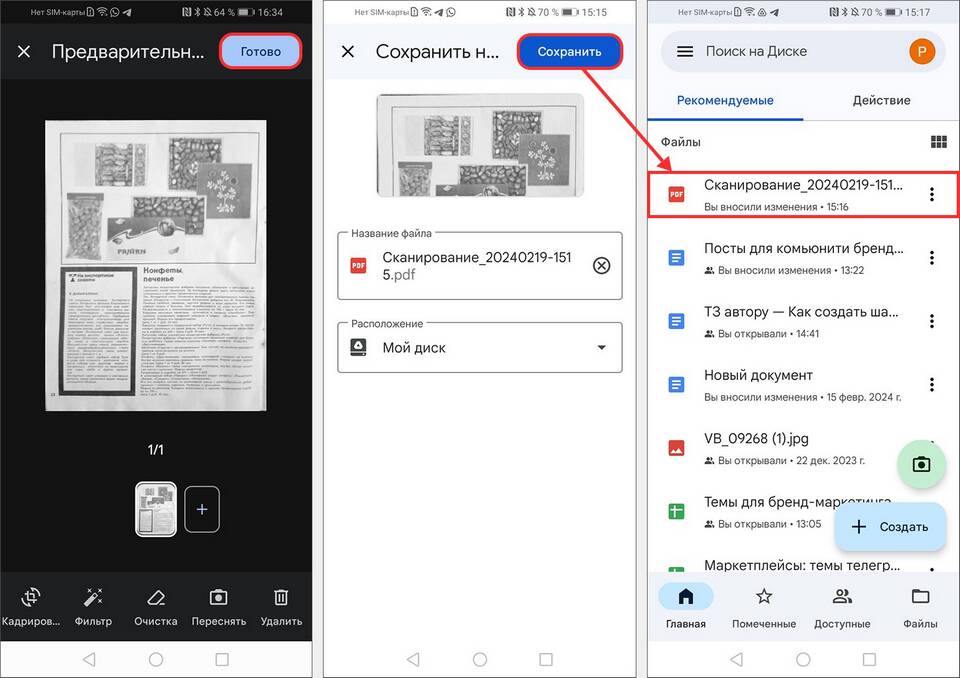
Task: Go to the Помеченные starred tab
Action: point(763,607)
